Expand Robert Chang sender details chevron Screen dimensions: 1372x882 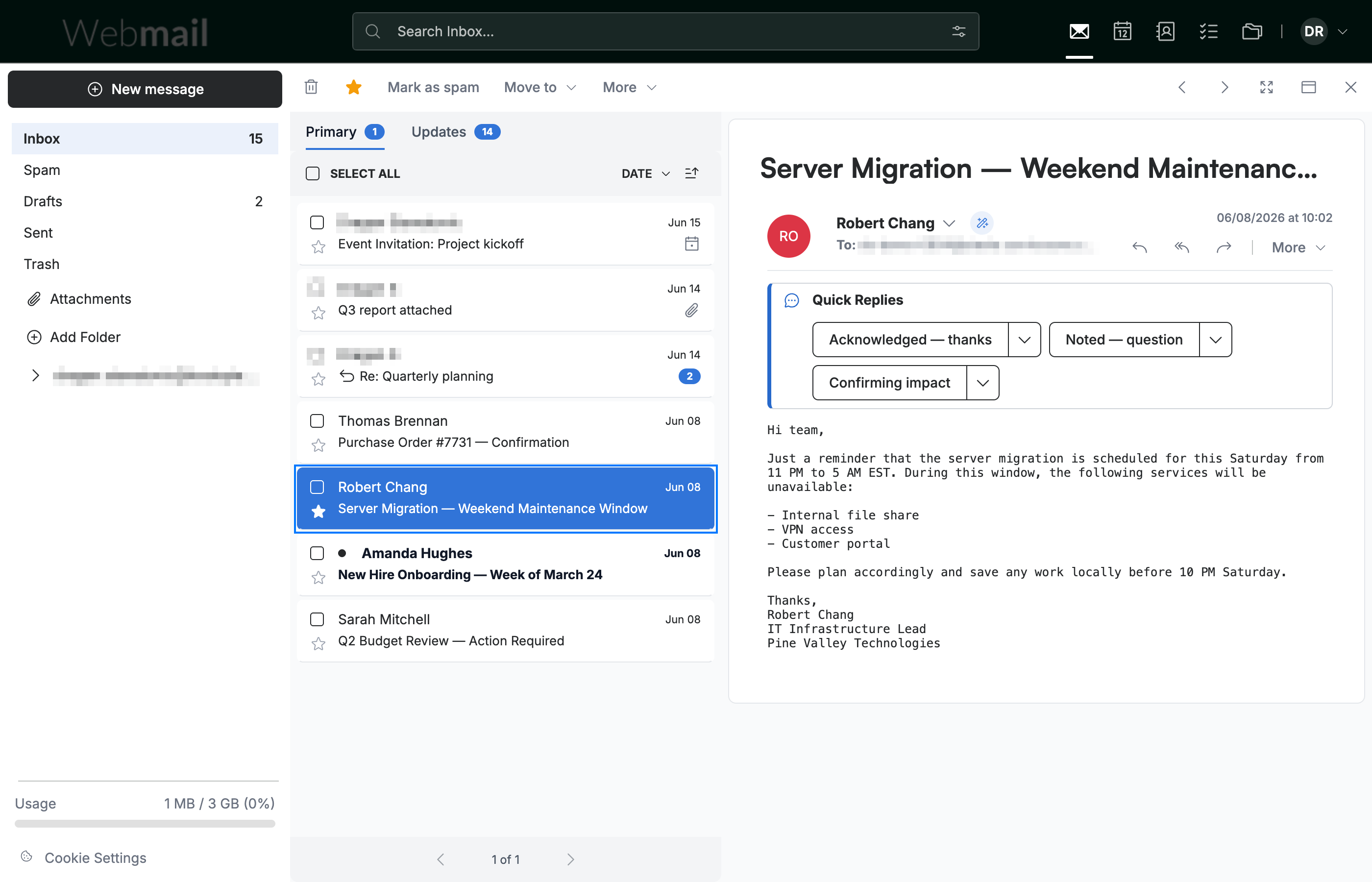tap(949, 223)
